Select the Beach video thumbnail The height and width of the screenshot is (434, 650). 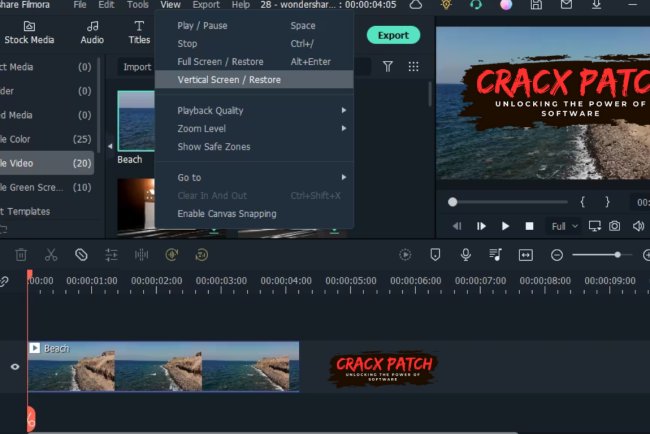(x=136, y=121)
